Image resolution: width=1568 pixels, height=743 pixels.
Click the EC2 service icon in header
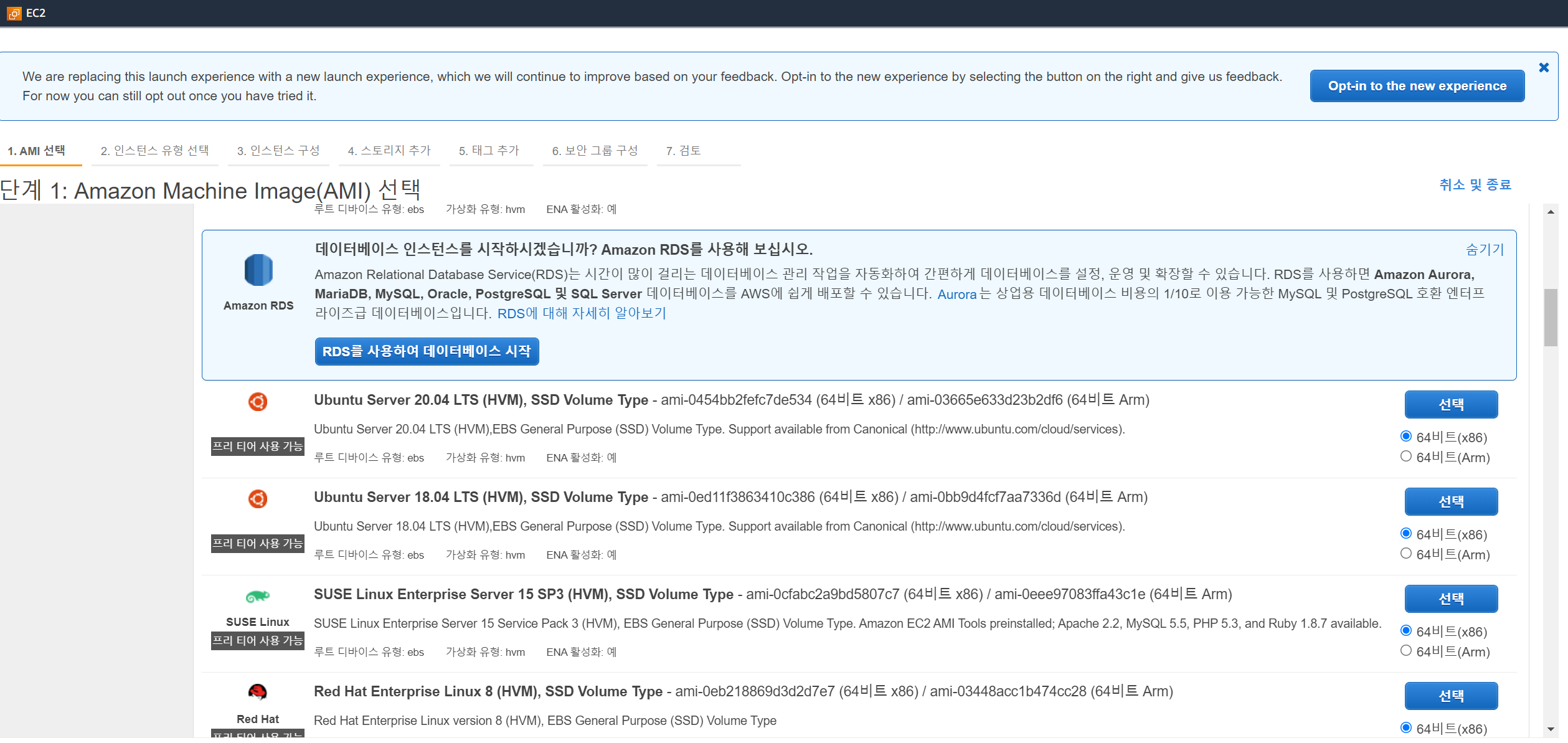pos(14,13)
